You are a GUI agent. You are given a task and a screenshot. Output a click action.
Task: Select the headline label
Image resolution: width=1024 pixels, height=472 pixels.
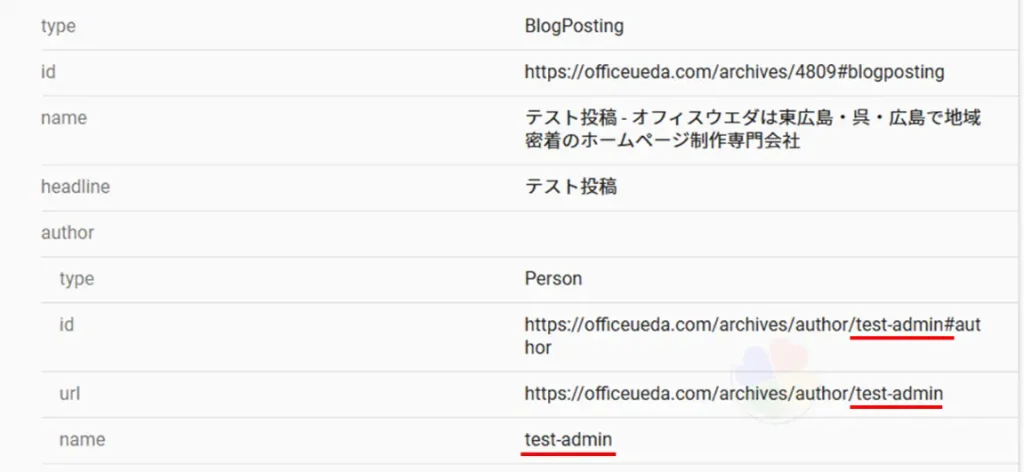(x=75, y=187)
